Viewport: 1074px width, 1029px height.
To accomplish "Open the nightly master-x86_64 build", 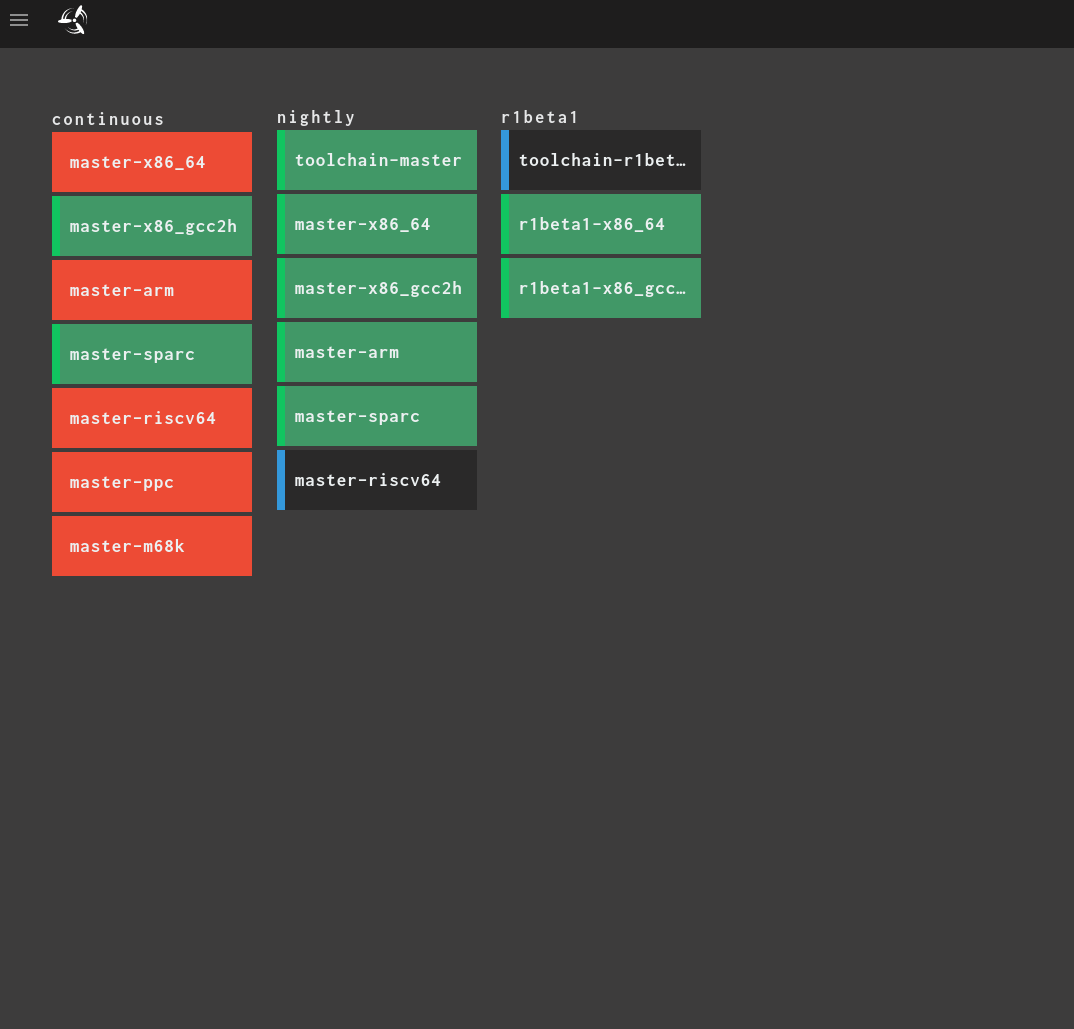I will tap(376, 223).
